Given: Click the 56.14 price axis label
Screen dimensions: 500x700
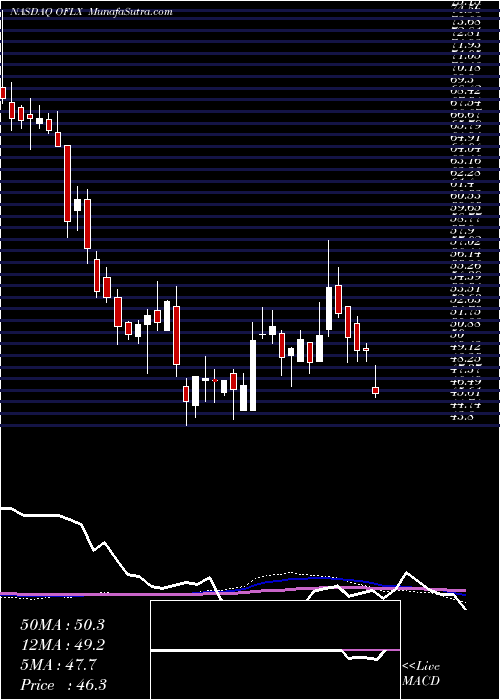Looking at the screenshot, I should pyautogui.click(x=464, y=254).
